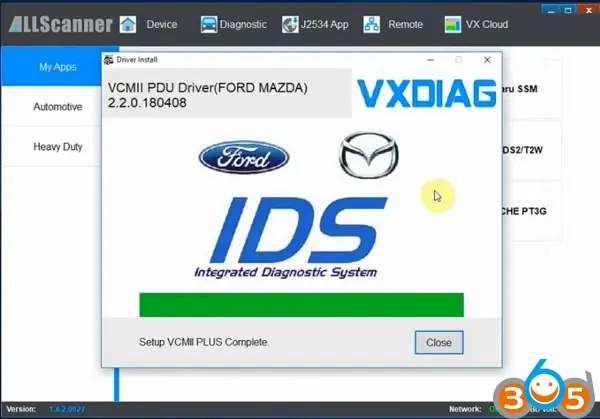Click the VXDIAG logo
The width and height of the screenshot is (600, 419).
tap(427, 93)
